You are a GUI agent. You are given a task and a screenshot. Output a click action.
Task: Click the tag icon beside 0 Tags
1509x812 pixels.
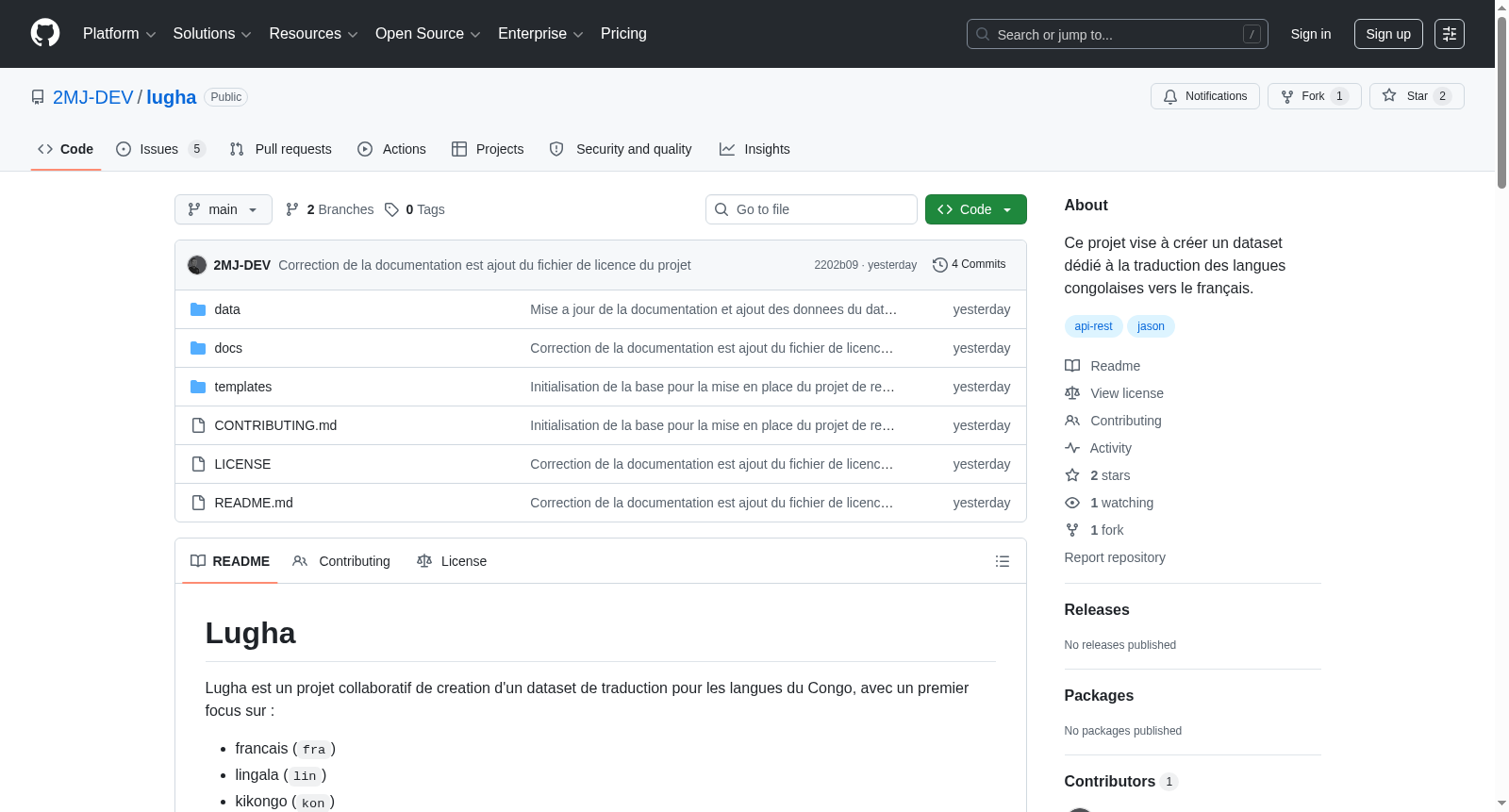tap(392, 209)
